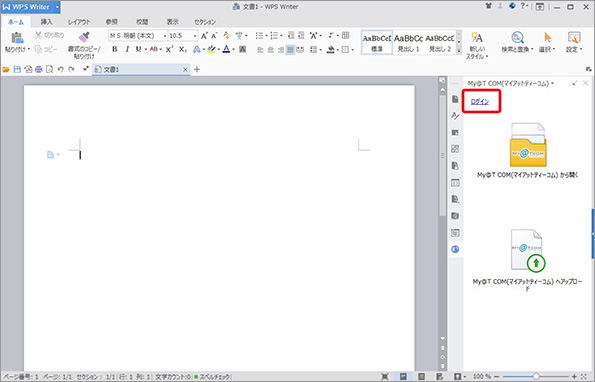Open the ホーム ribbon tab
Viewport: 595px width, 382px height.
pyautogui.click(x=16, y=22)
